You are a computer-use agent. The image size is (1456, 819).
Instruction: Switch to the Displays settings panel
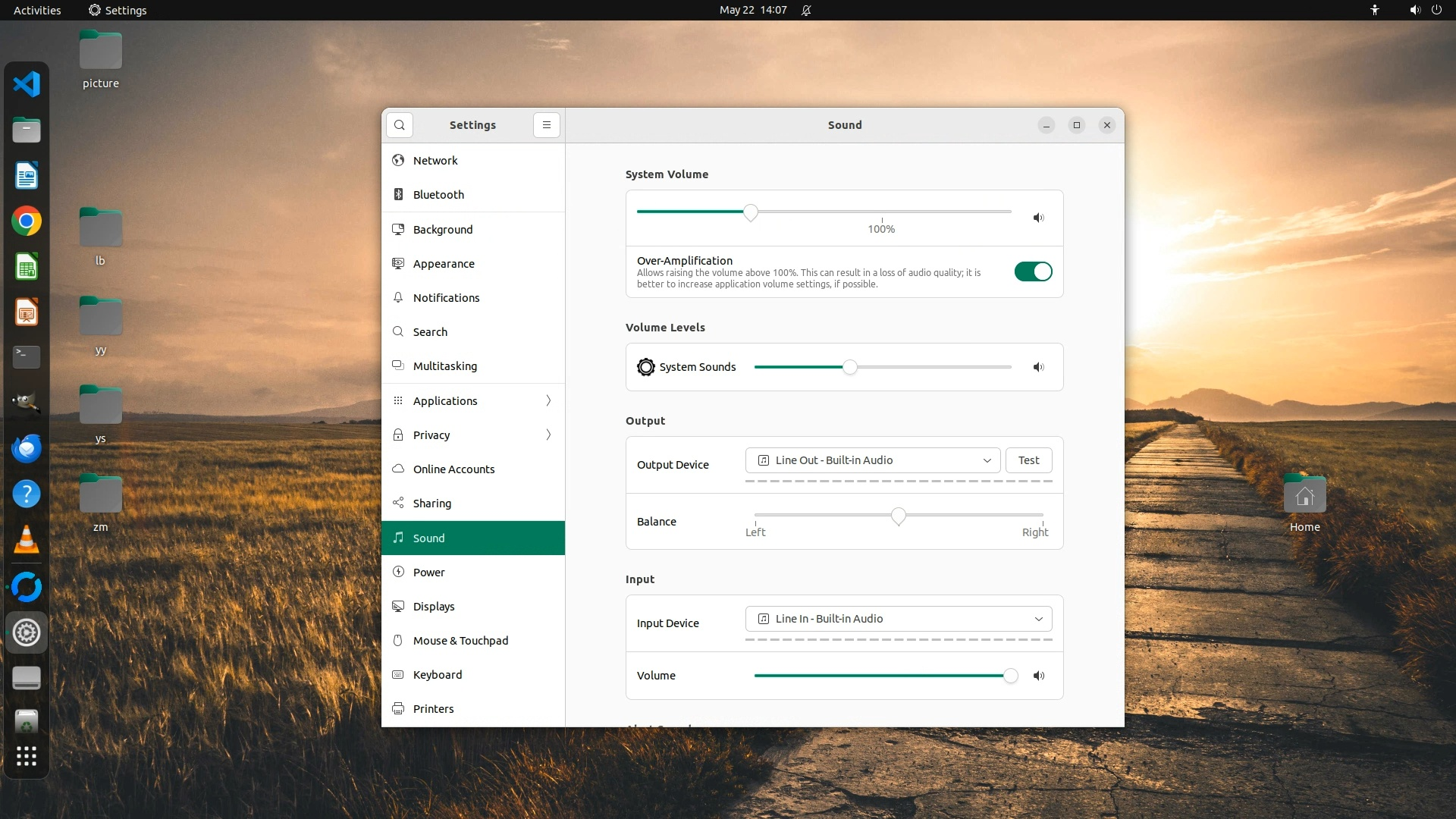pyautogui.click(x=434, y=607)
